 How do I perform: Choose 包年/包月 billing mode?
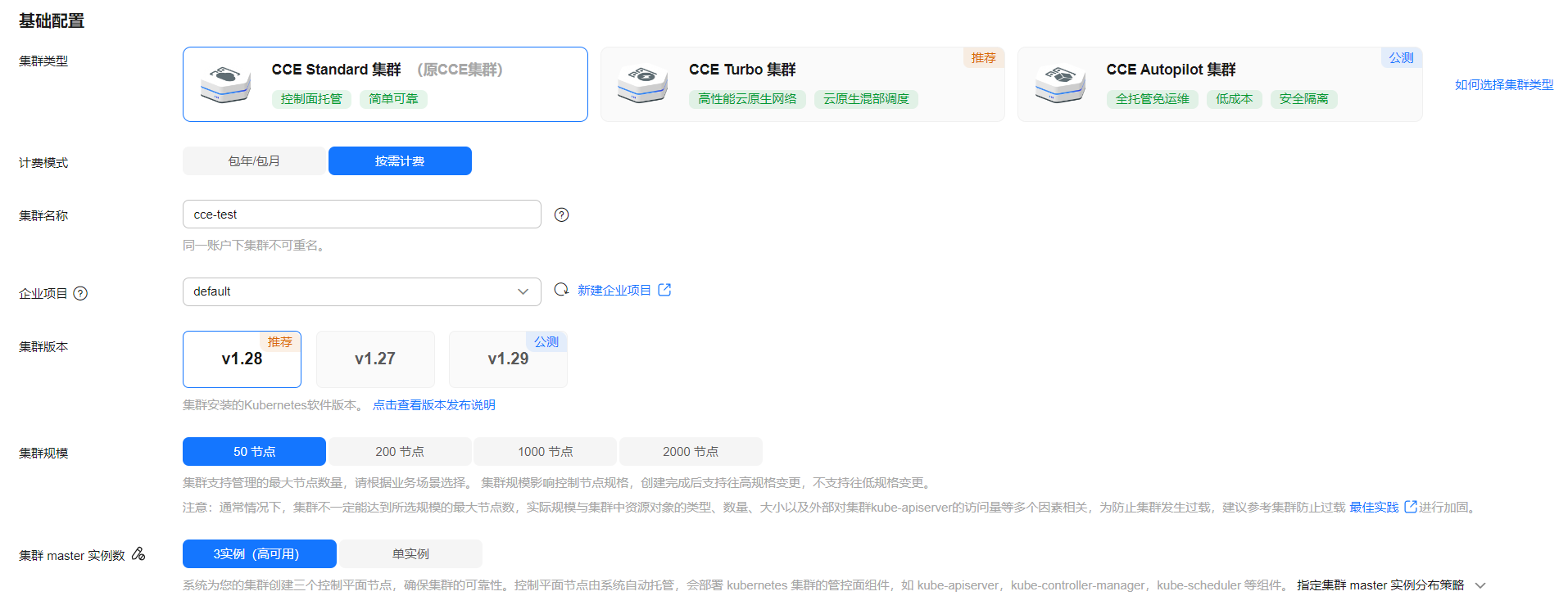(254, 161)
